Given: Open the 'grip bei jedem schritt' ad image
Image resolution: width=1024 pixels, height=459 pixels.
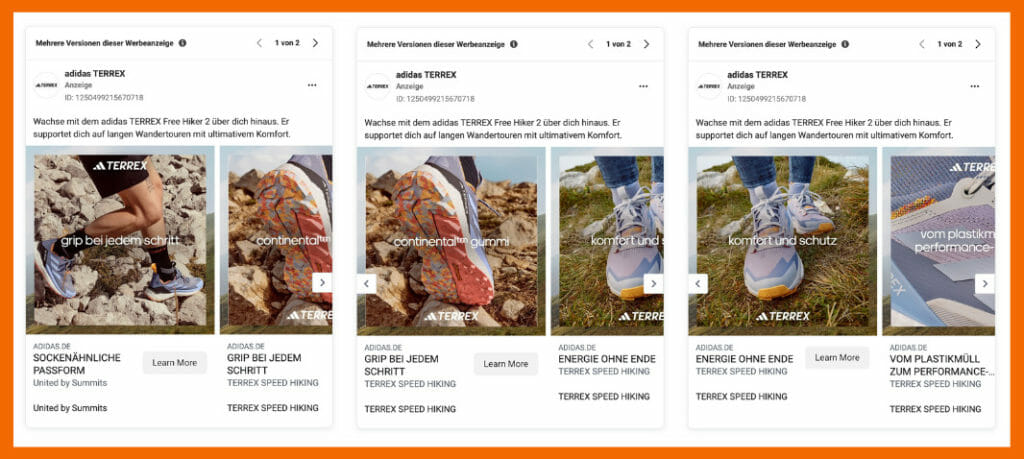Looking at the screenshot, I should [120, 240].
